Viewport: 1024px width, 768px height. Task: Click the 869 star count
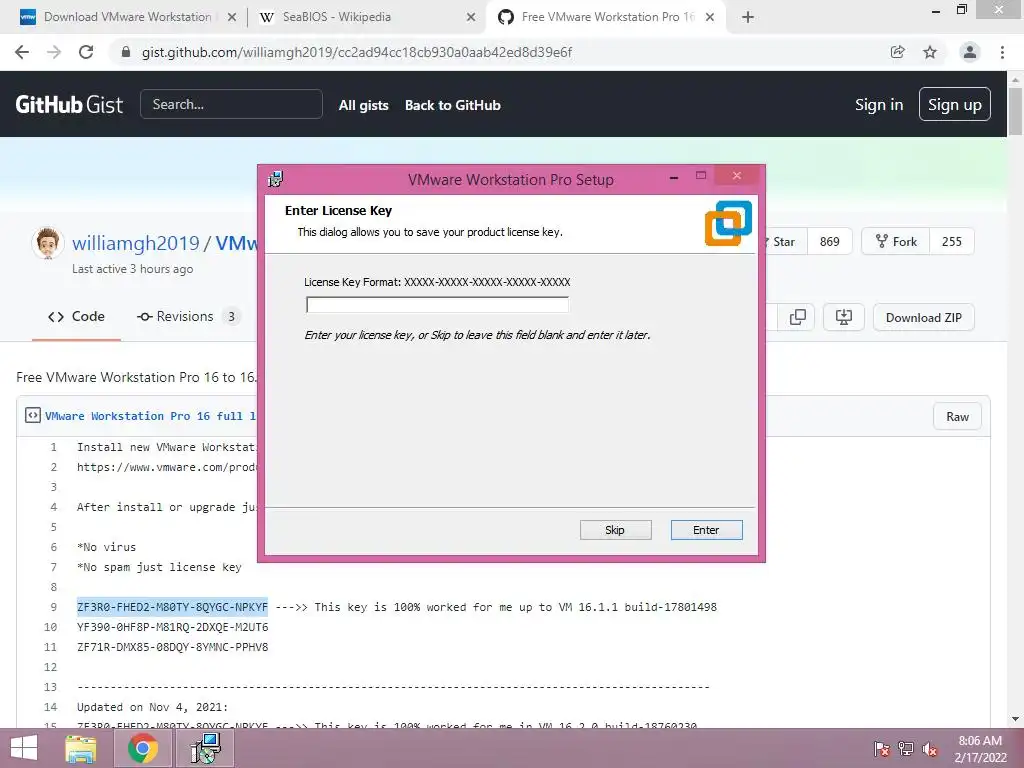pyautogui.click(x=829, y=242)
